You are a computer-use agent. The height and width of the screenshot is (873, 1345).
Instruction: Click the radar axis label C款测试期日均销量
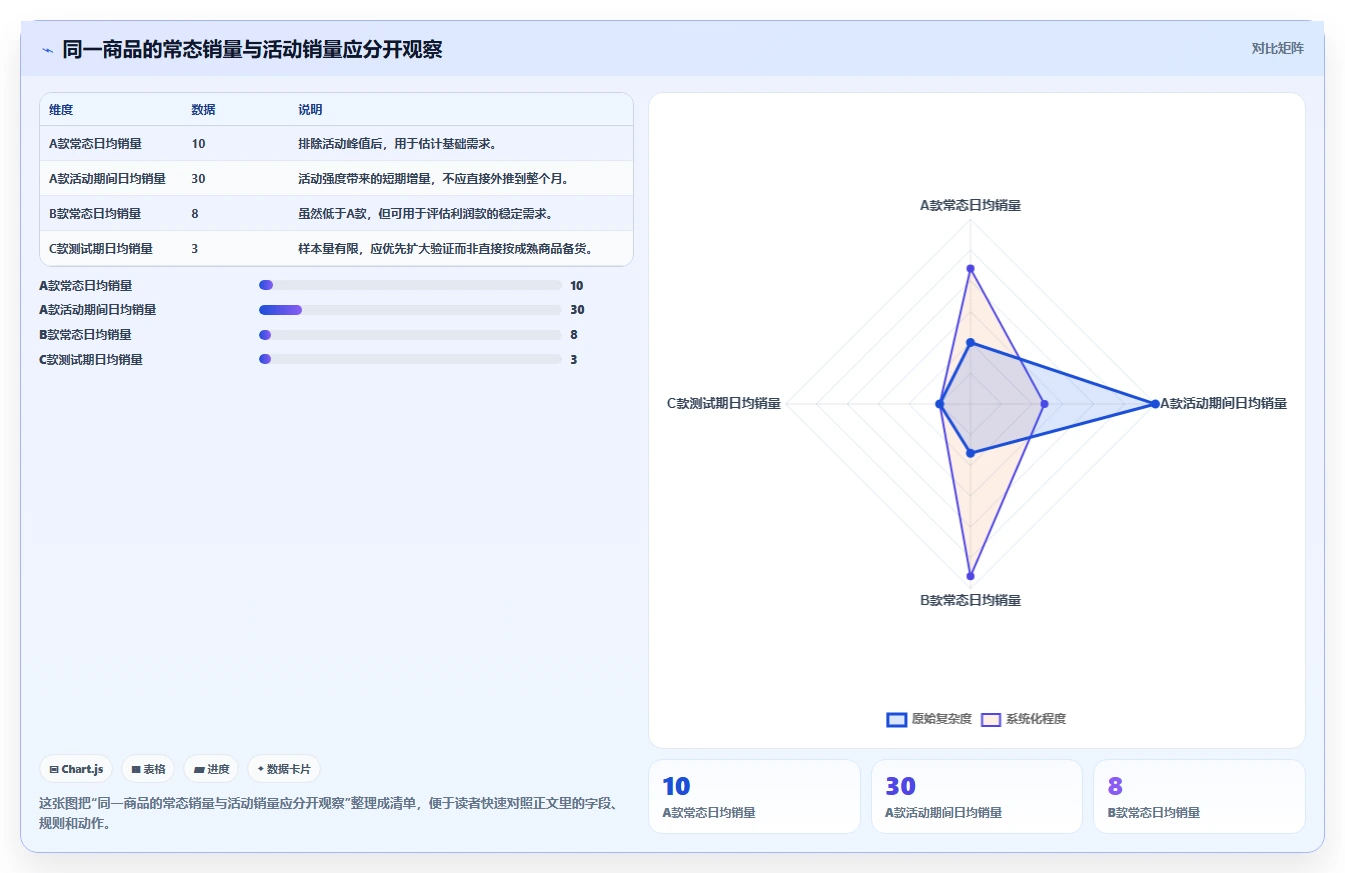point(723,404)
